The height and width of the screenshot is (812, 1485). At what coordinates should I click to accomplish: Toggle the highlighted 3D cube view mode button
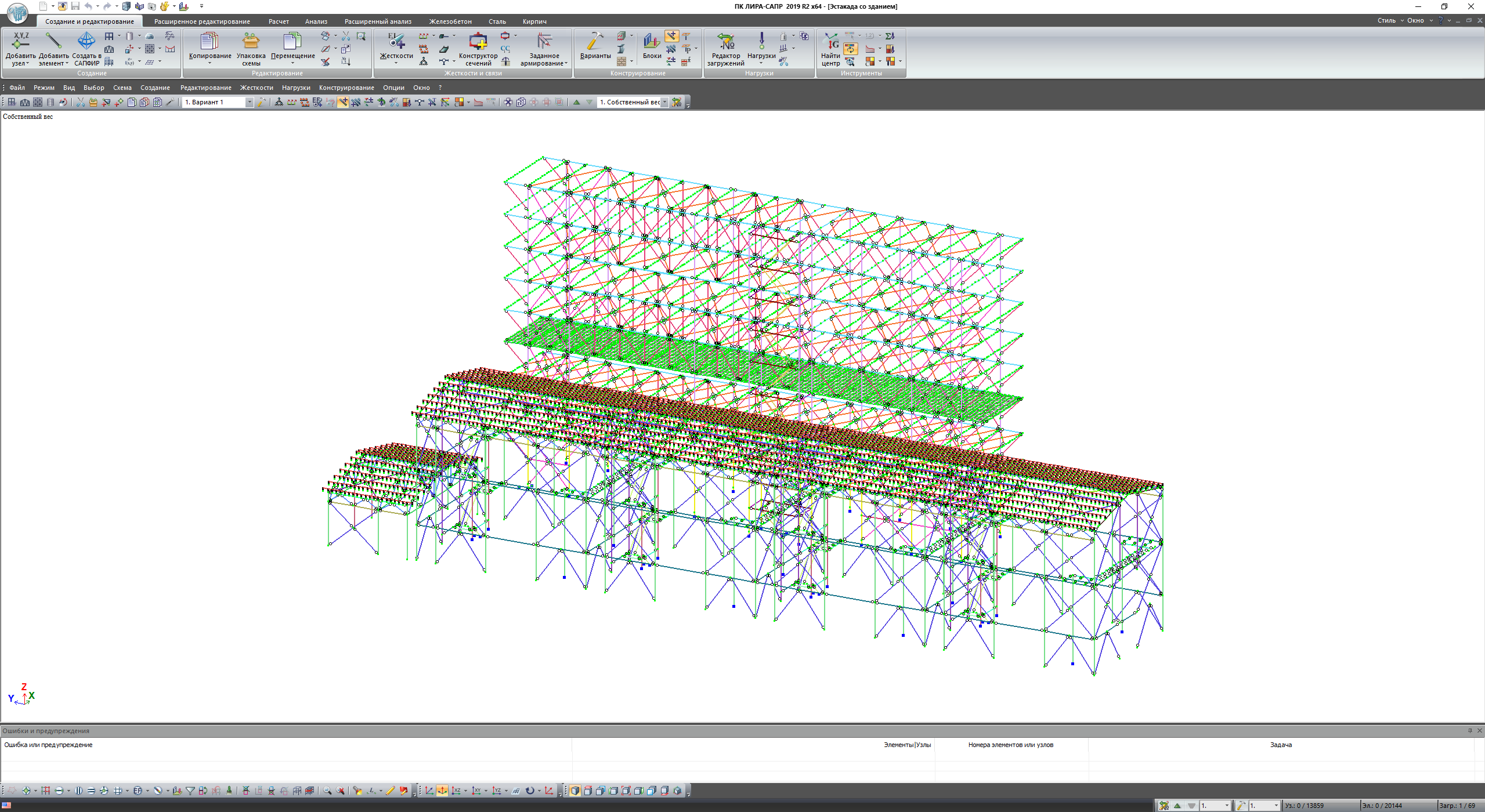point(575,791)
